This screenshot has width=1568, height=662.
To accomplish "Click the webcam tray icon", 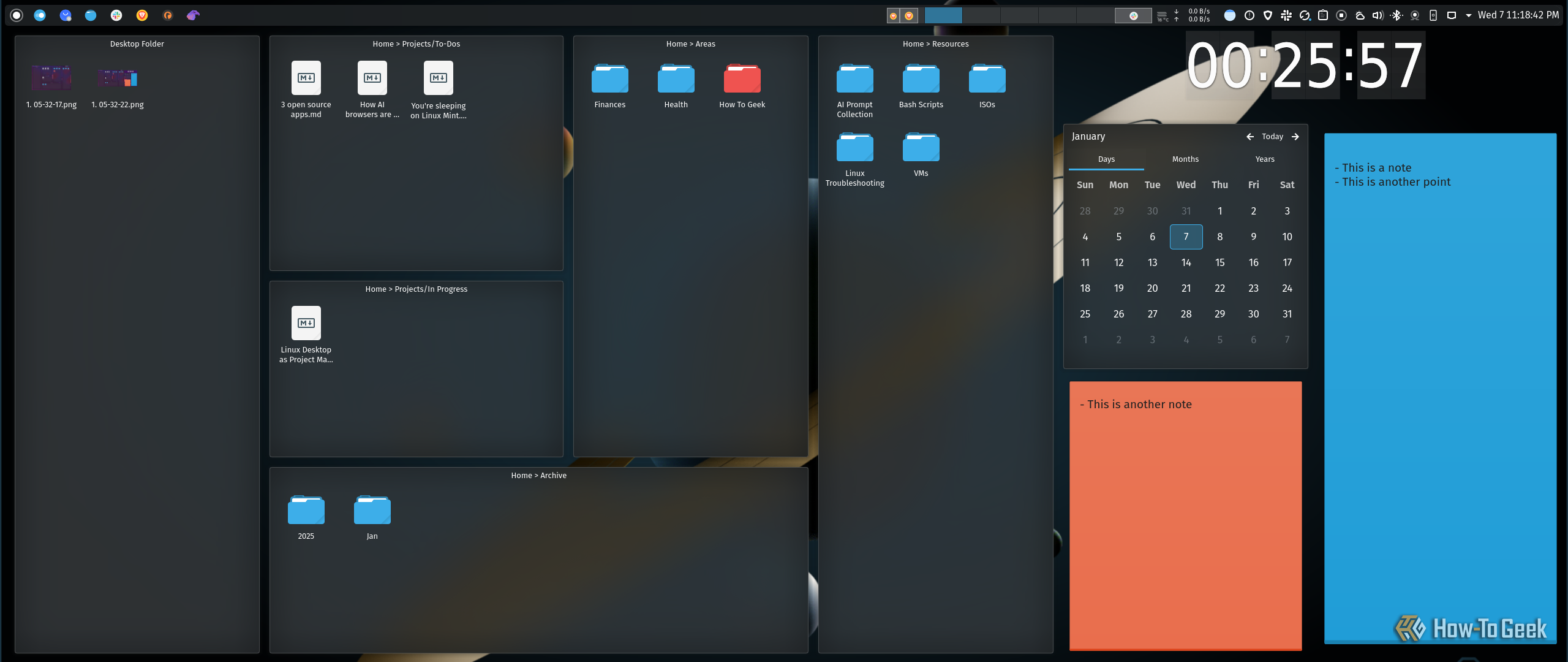I will click(1415, 15).
